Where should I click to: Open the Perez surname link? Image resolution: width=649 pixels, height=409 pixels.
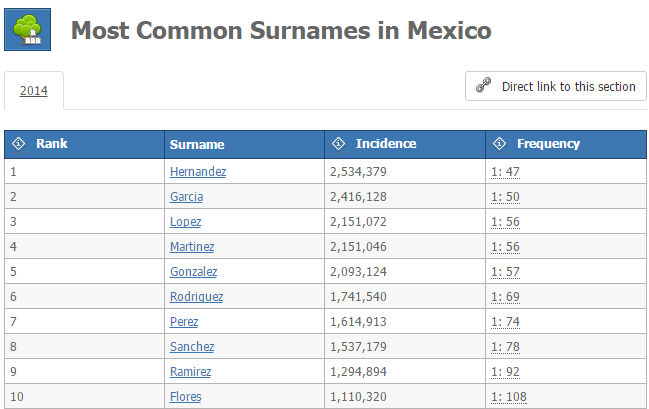click(x=184, y=322)
